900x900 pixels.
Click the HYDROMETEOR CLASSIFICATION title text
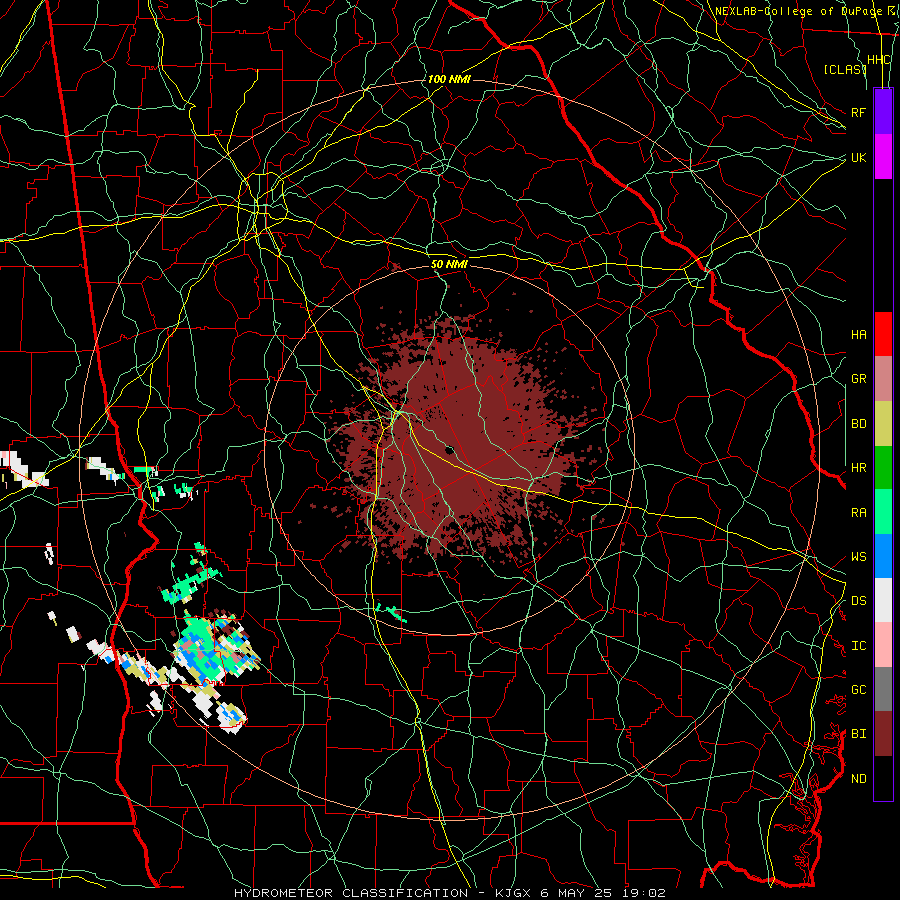coord(351,893)
